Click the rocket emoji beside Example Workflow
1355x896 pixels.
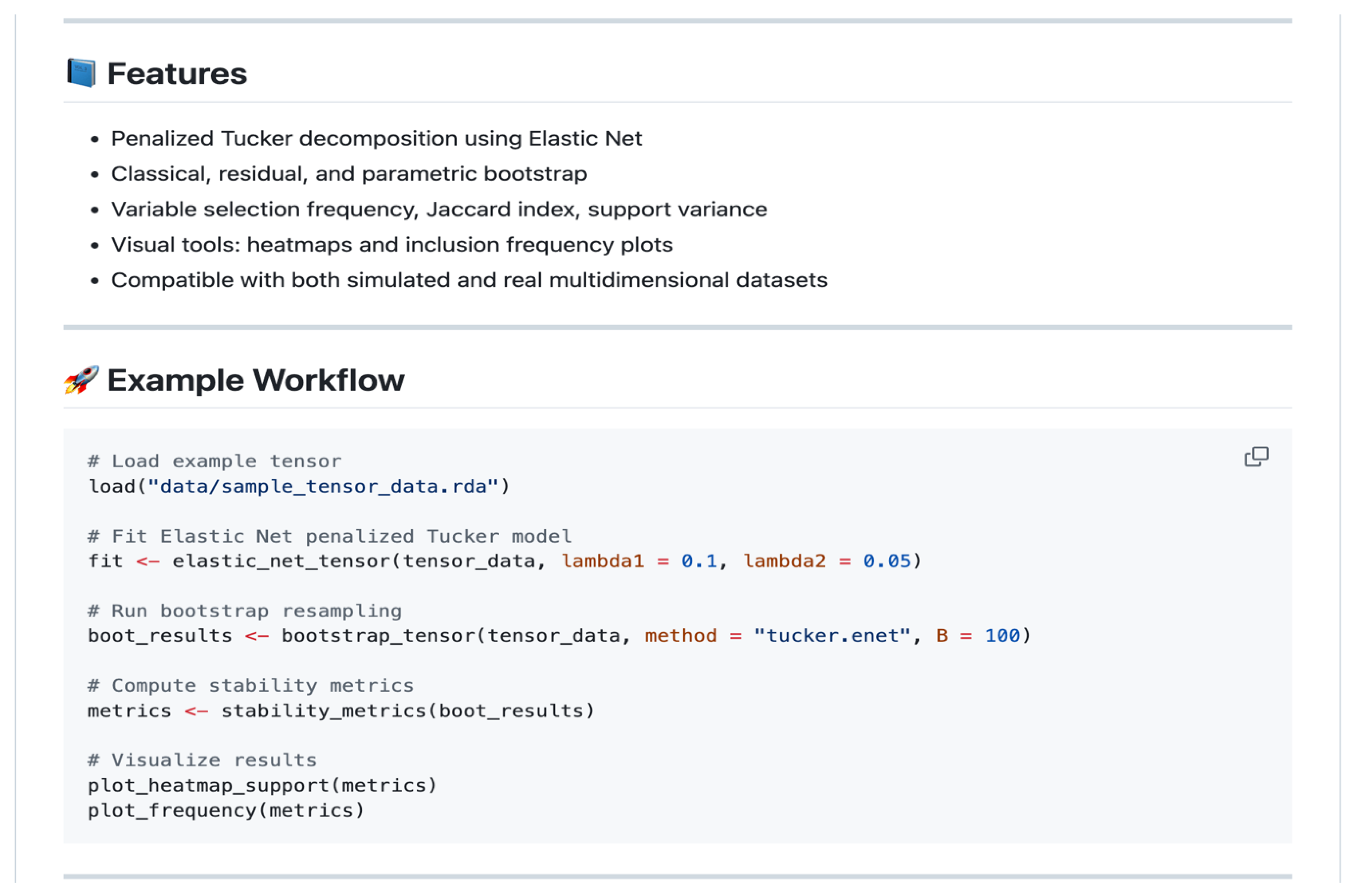click(81, 380)
